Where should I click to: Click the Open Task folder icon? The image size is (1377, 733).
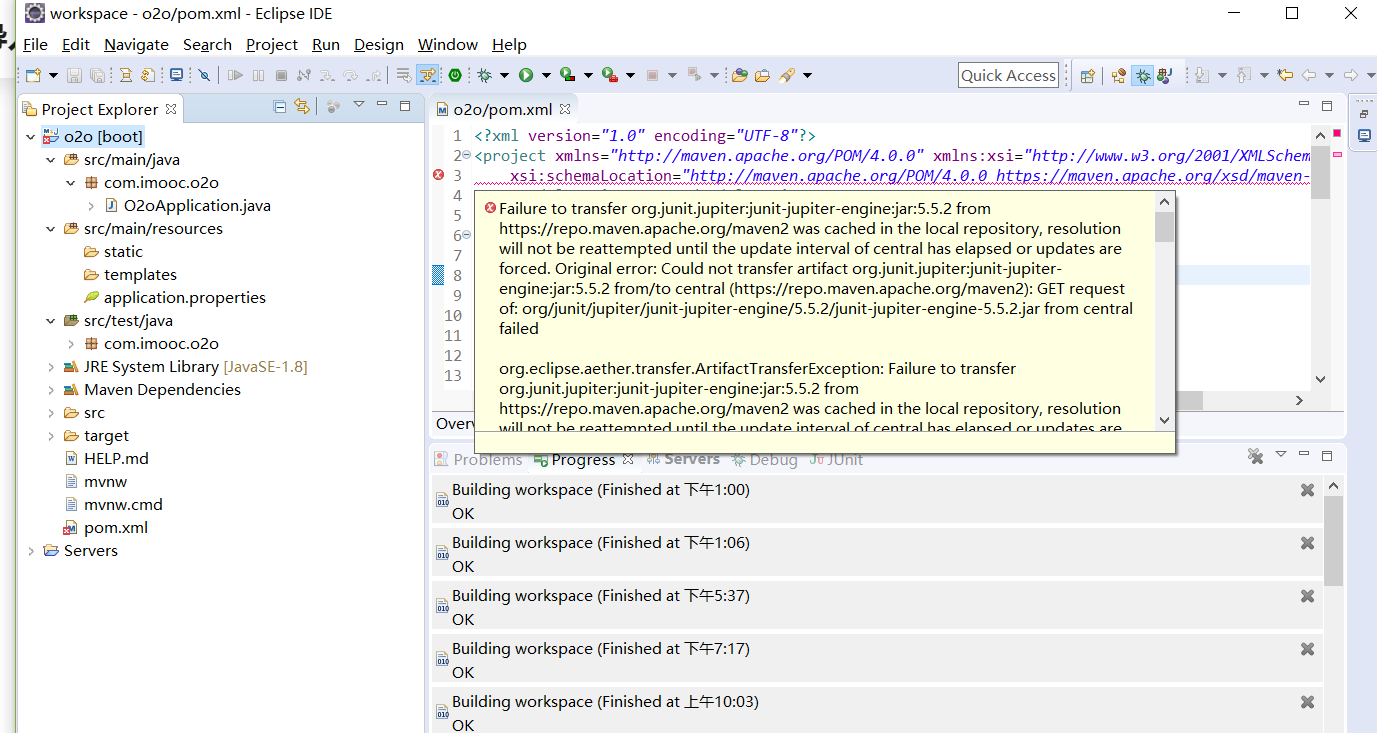point(762,75)
